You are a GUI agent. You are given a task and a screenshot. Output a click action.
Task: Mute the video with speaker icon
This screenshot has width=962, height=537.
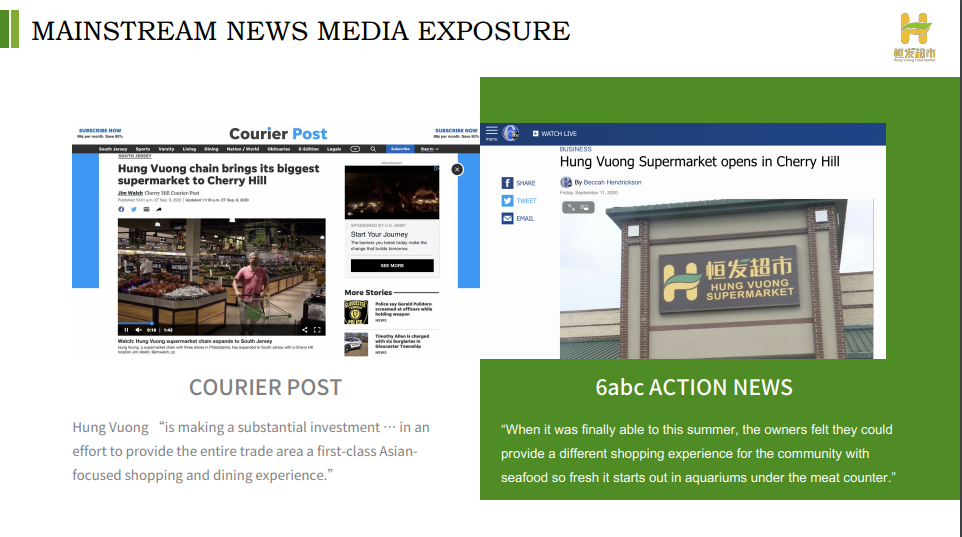[x=138, y=330]
